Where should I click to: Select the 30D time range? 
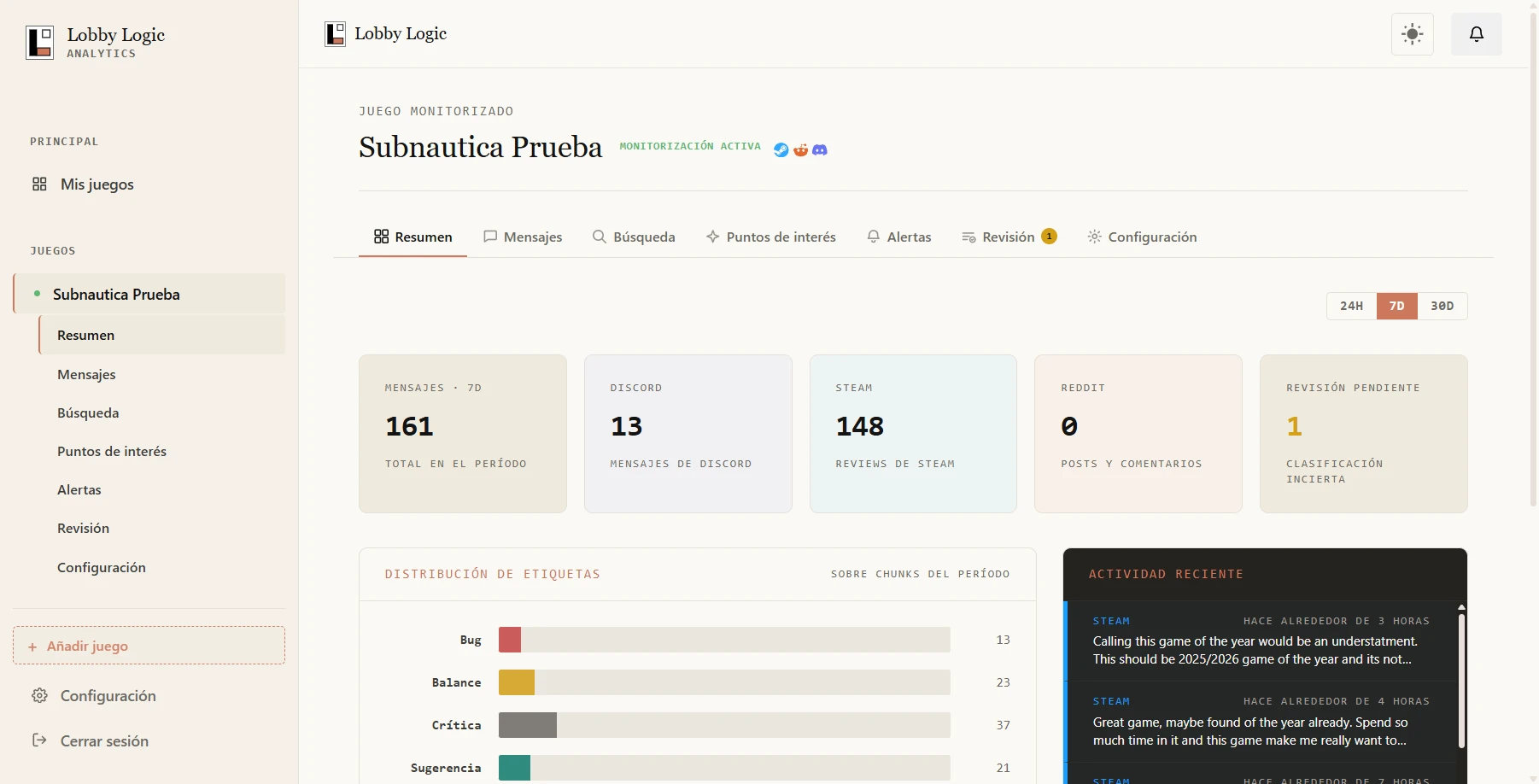tap(1442, 306)
